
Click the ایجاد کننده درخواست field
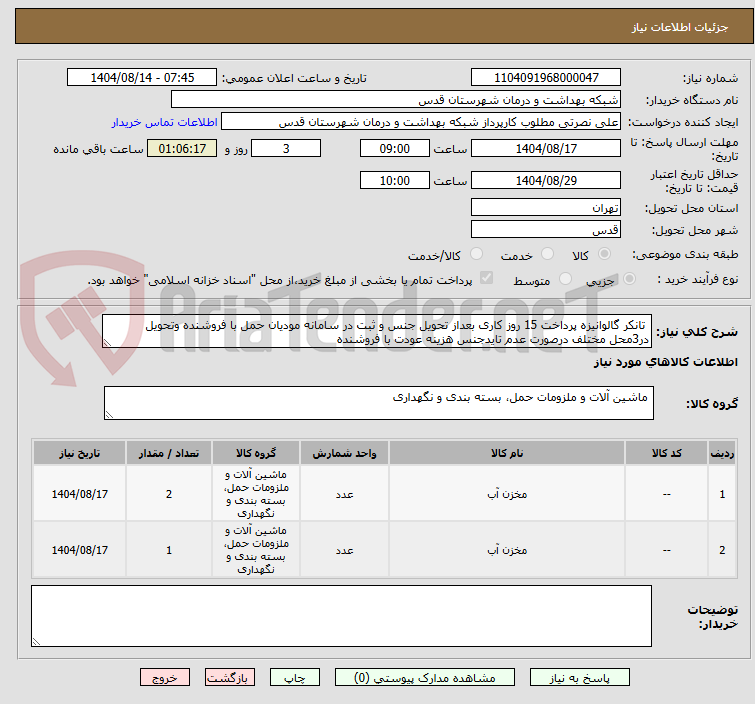click(421, 122)
